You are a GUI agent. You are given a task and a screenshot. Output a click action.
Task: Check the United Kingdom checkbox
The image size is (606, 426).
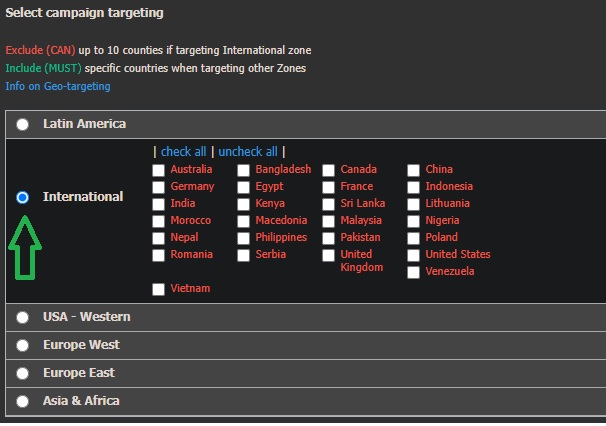click(329, 255)
